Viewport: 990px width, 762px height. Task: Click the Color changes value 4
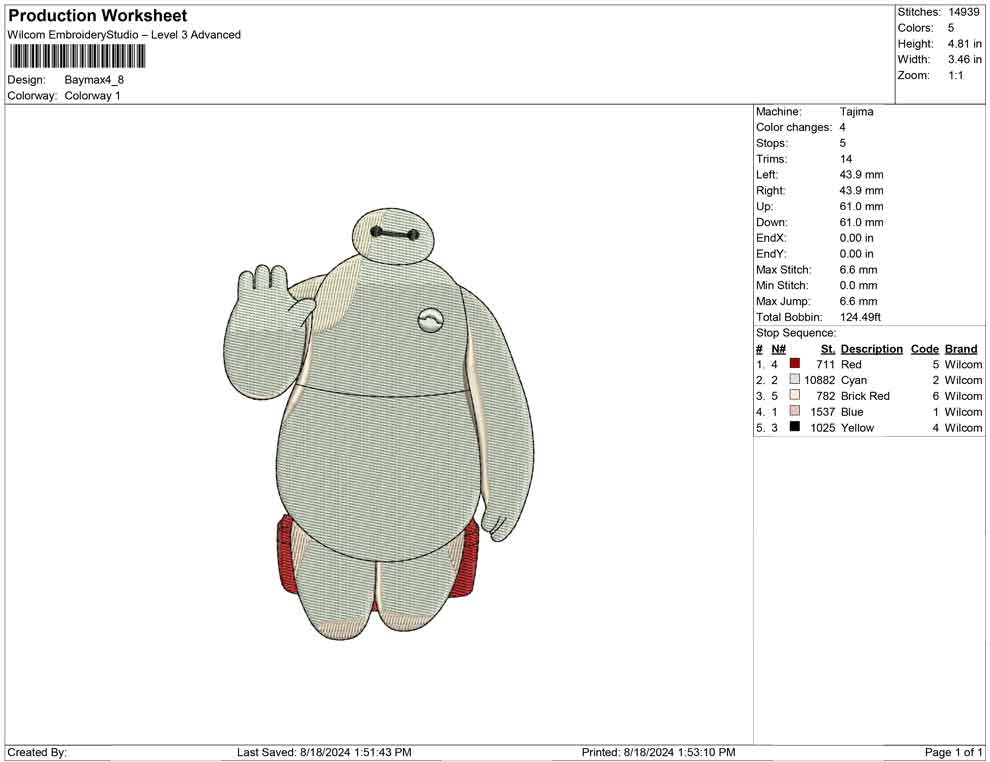(x=842, y=127)
